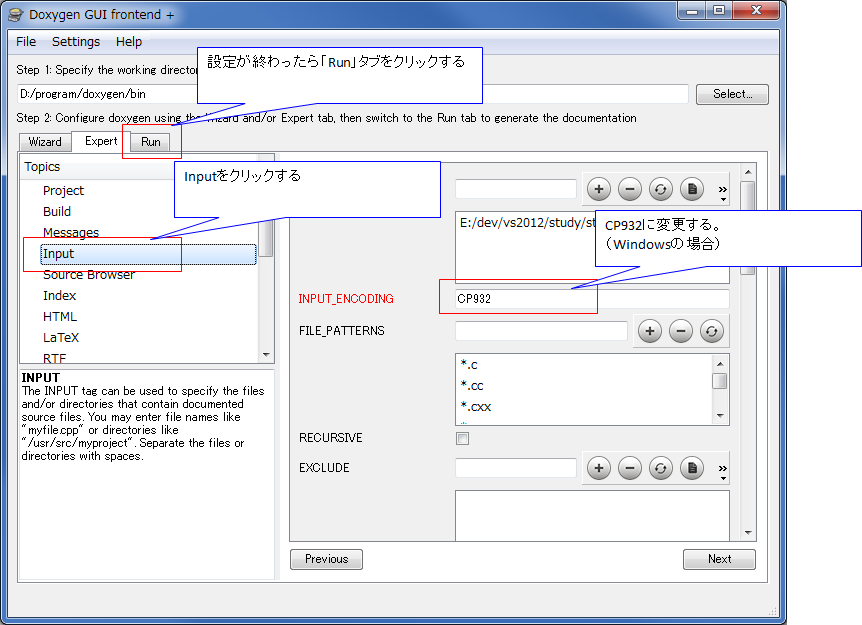The width and height of the screenshot is (862, 625).
Task: Reset the EXCLUDE list with the circular arrows icon
Action: tap(661, 468)
